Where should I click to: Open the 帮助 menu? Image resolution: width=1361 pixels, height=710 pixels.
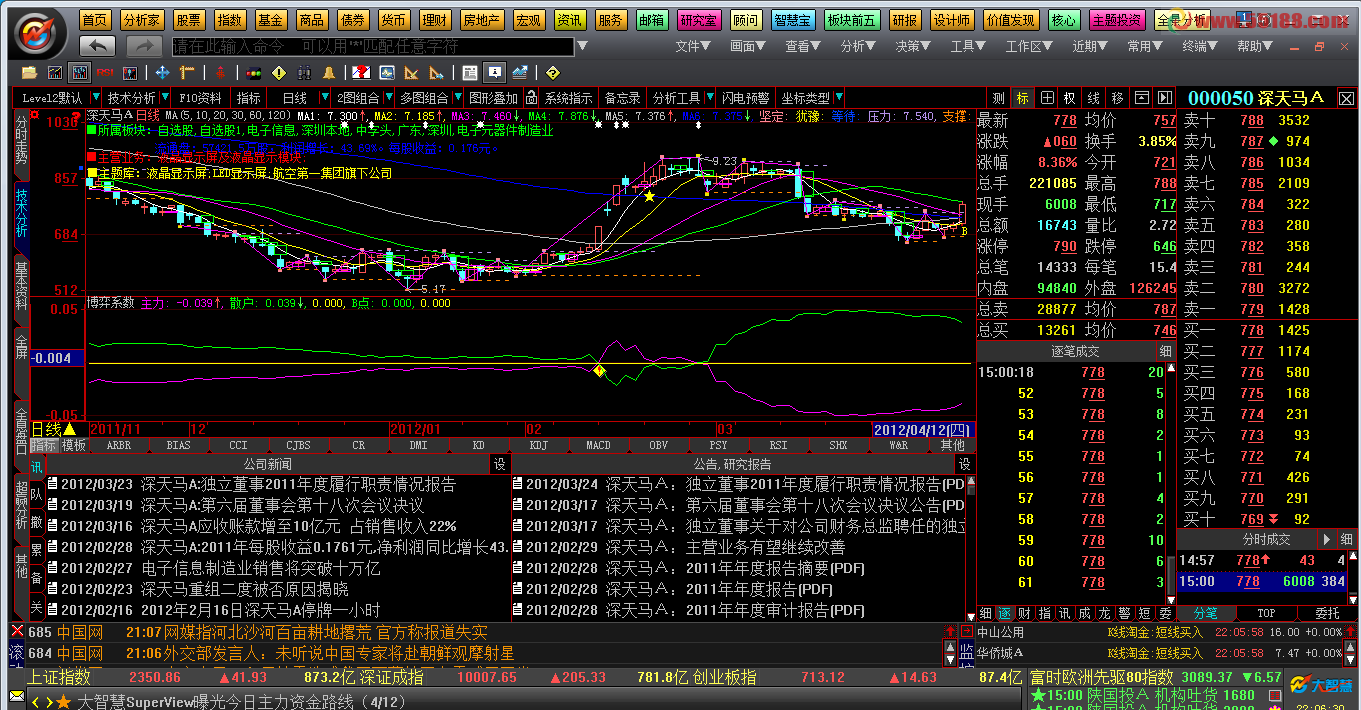[x=1255, y=46]
